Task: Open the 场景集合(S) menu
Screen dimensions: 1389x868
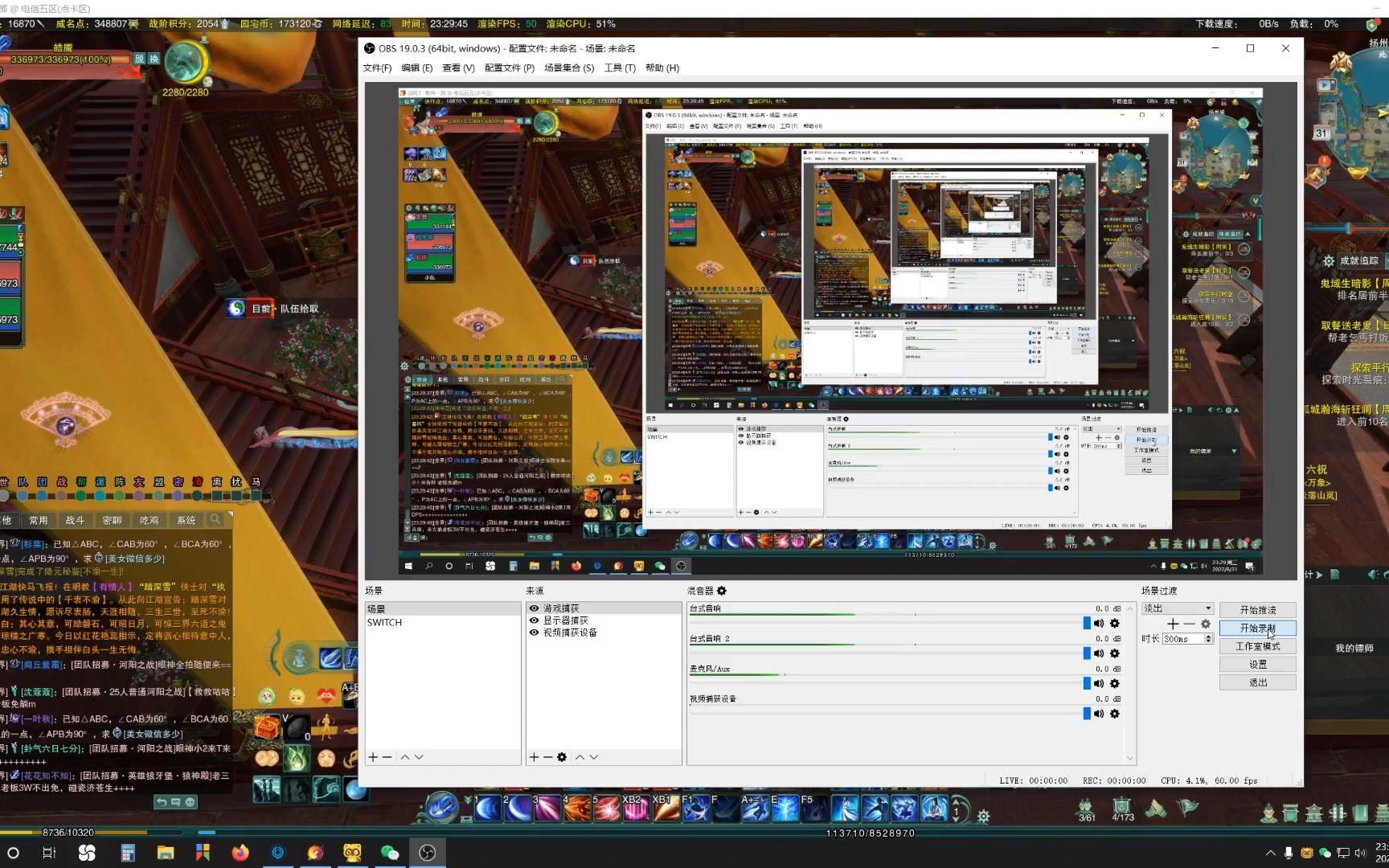Action: (x=569, y=68)
